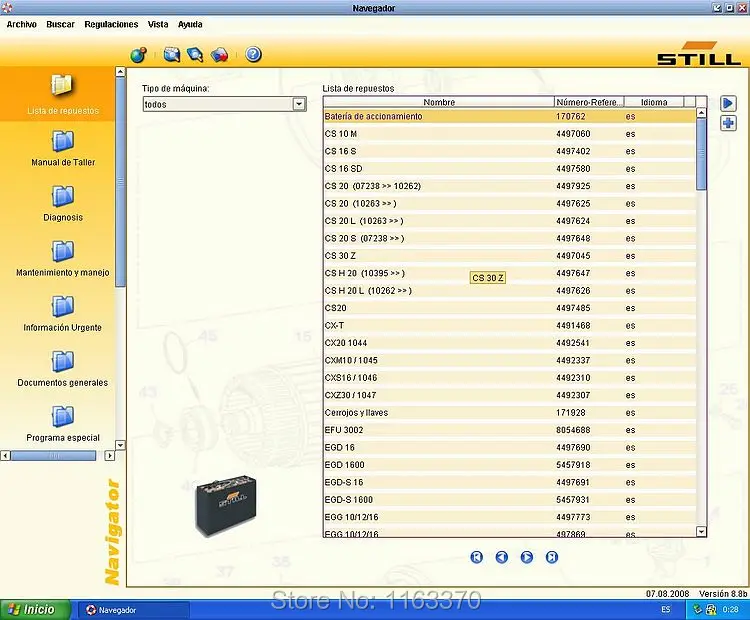Click the blue play arrow button

[x=728, y=103]
